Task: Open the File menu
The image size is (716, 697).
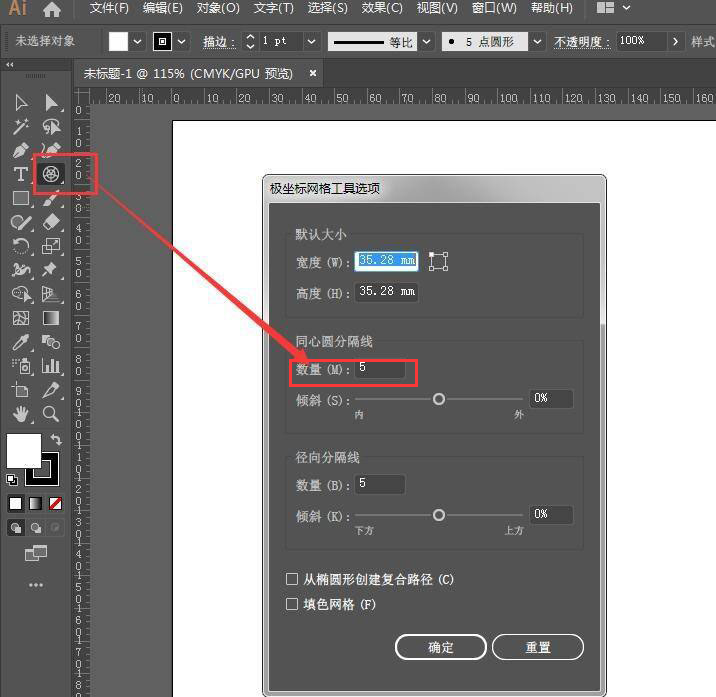Action: [x=109, y=8]
